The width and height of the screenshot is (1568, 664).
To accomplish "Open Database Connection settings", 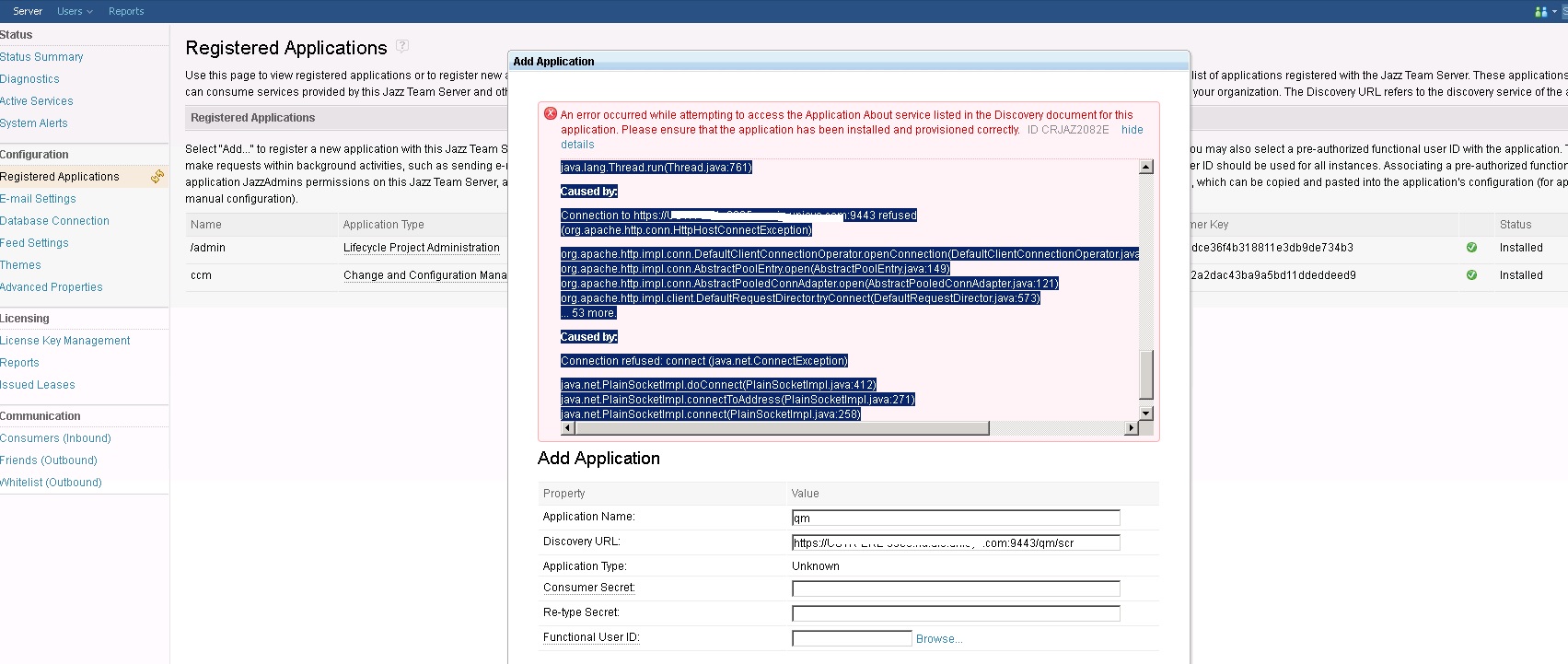I will tap(54, 221).
